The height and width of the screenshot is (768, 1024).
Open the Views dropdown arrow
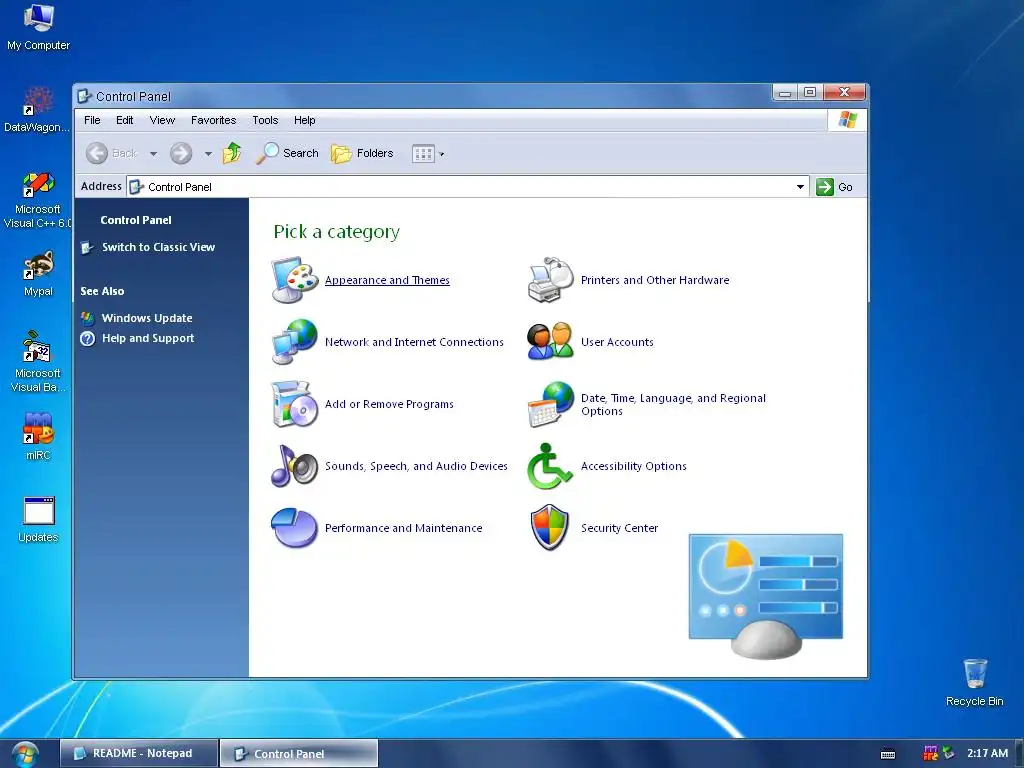tap(441, 154)
